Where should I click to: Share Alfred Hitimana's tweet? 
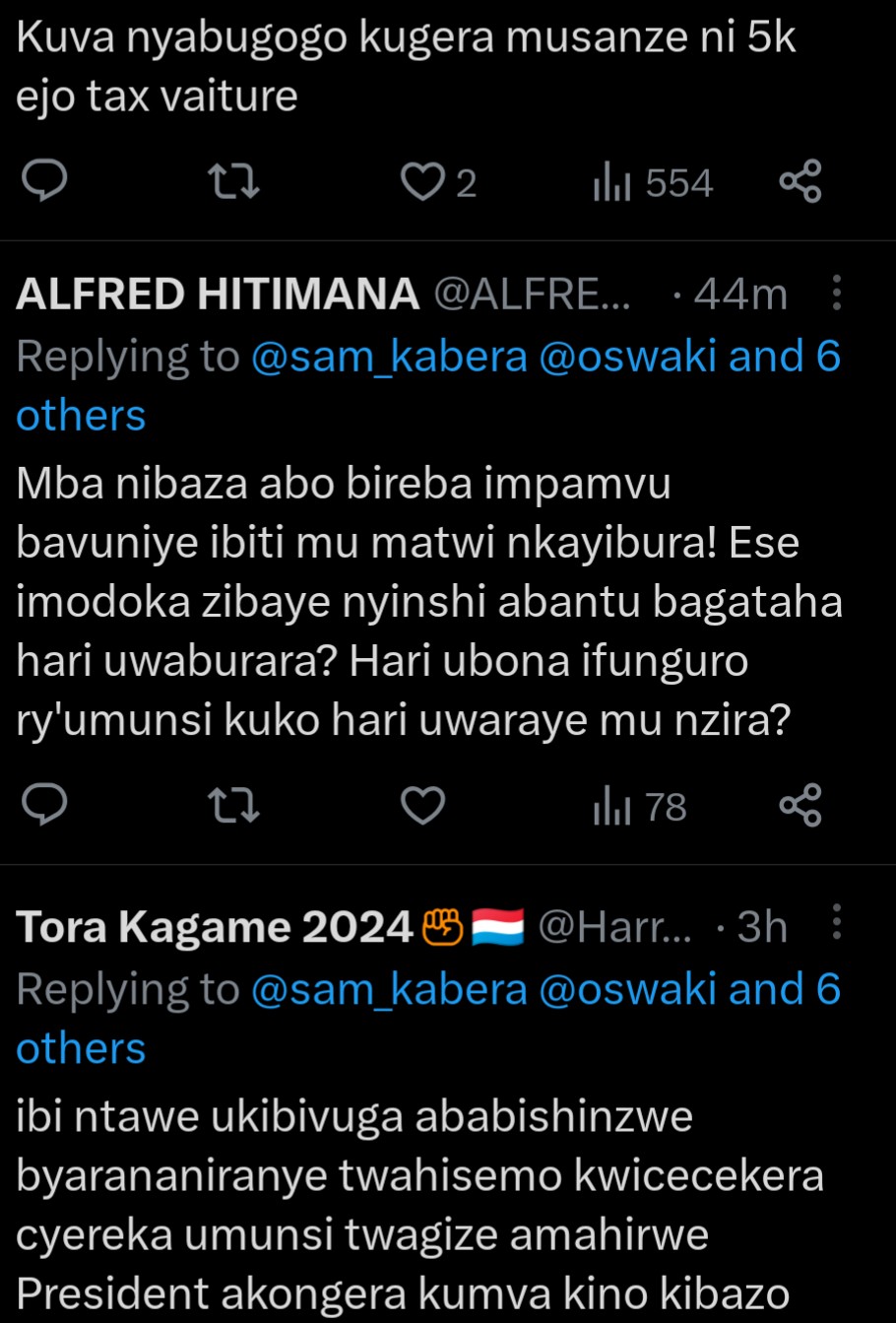(800, 807)
